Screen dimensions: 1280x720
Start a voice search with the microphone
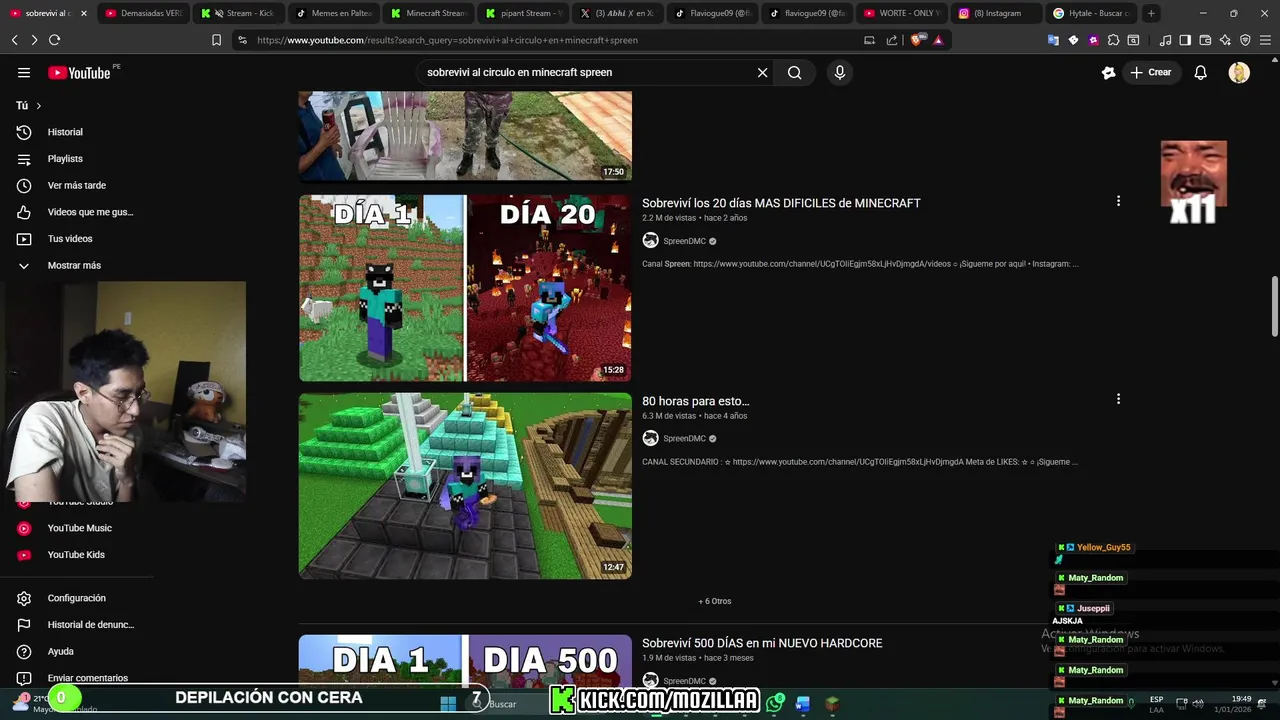(x=840, y=72)
